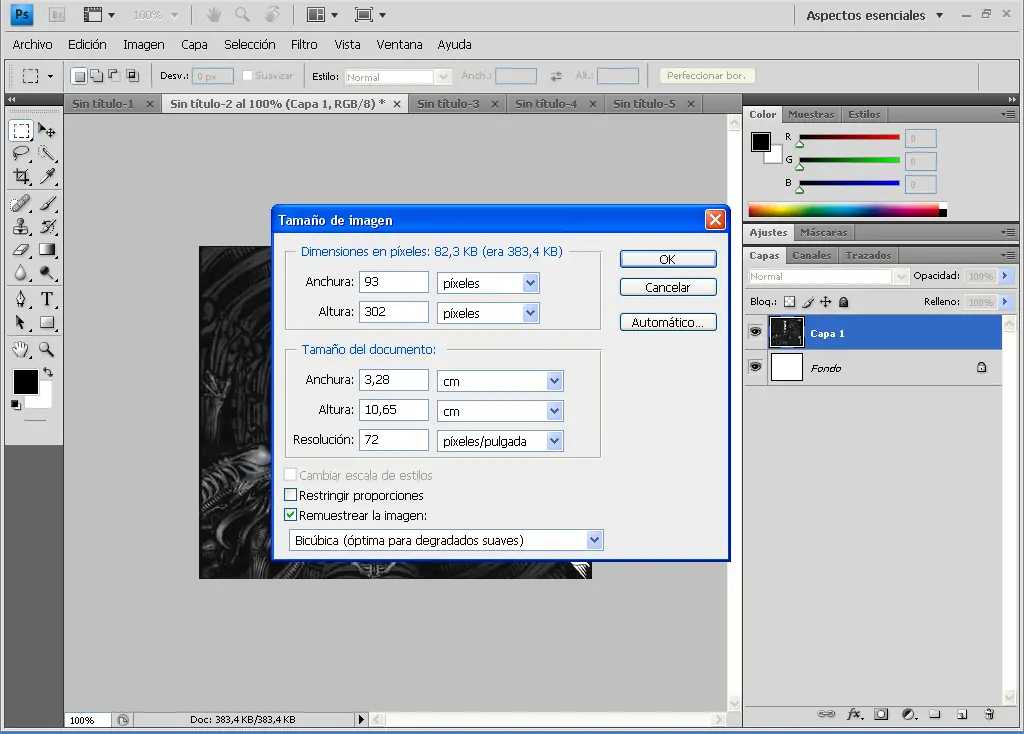The height and width of the screenshot is (734, 1024).
Task: Create a new layer icon
Action: (962, 714)
